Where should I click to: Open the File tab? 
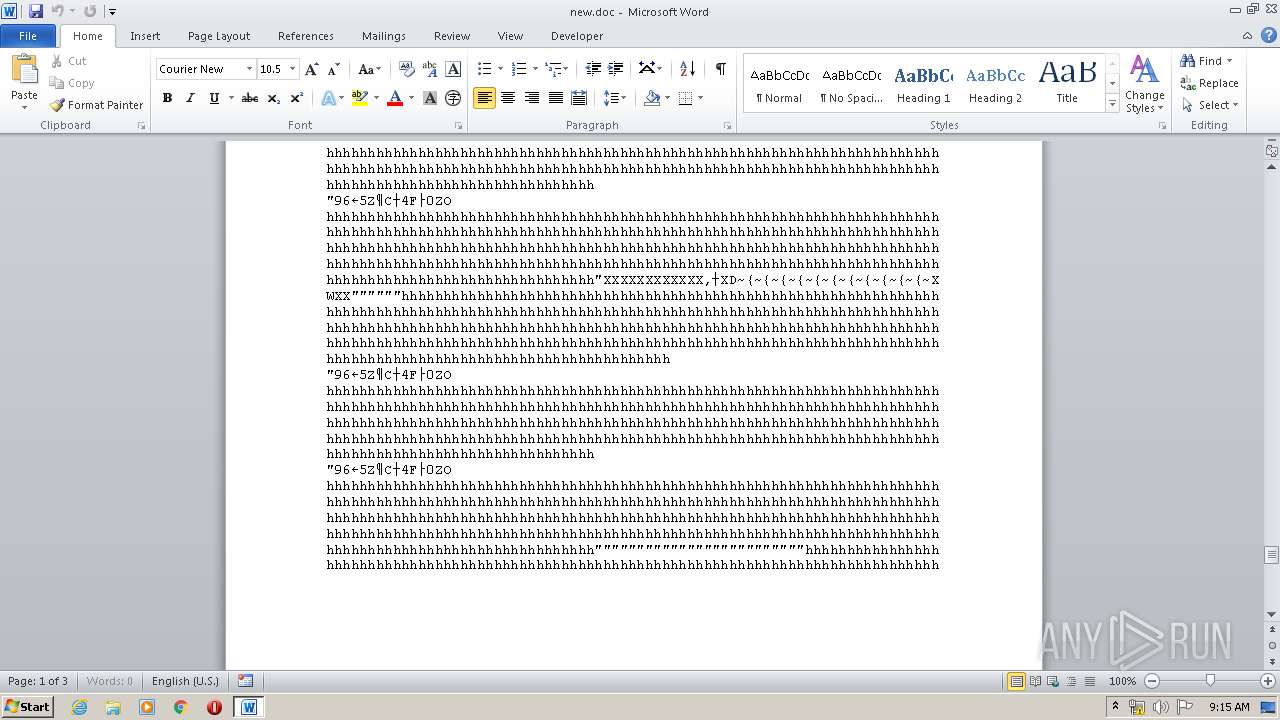click(x=28, y=36)
